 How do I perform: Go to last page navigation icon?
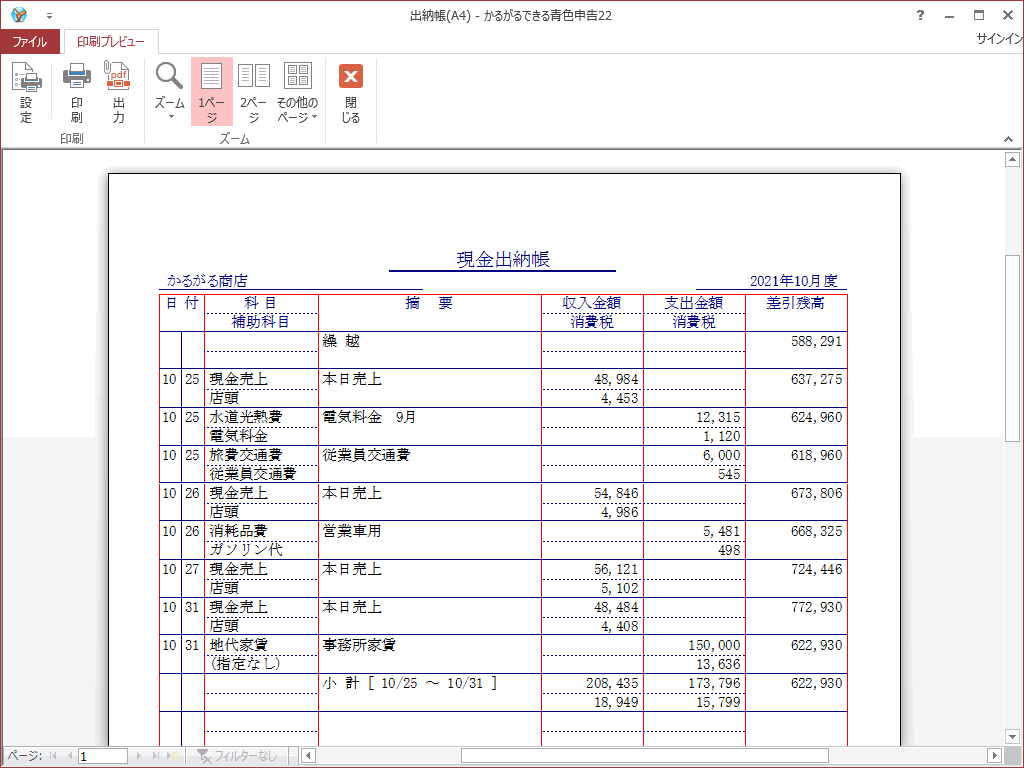[x=155, y=756]
